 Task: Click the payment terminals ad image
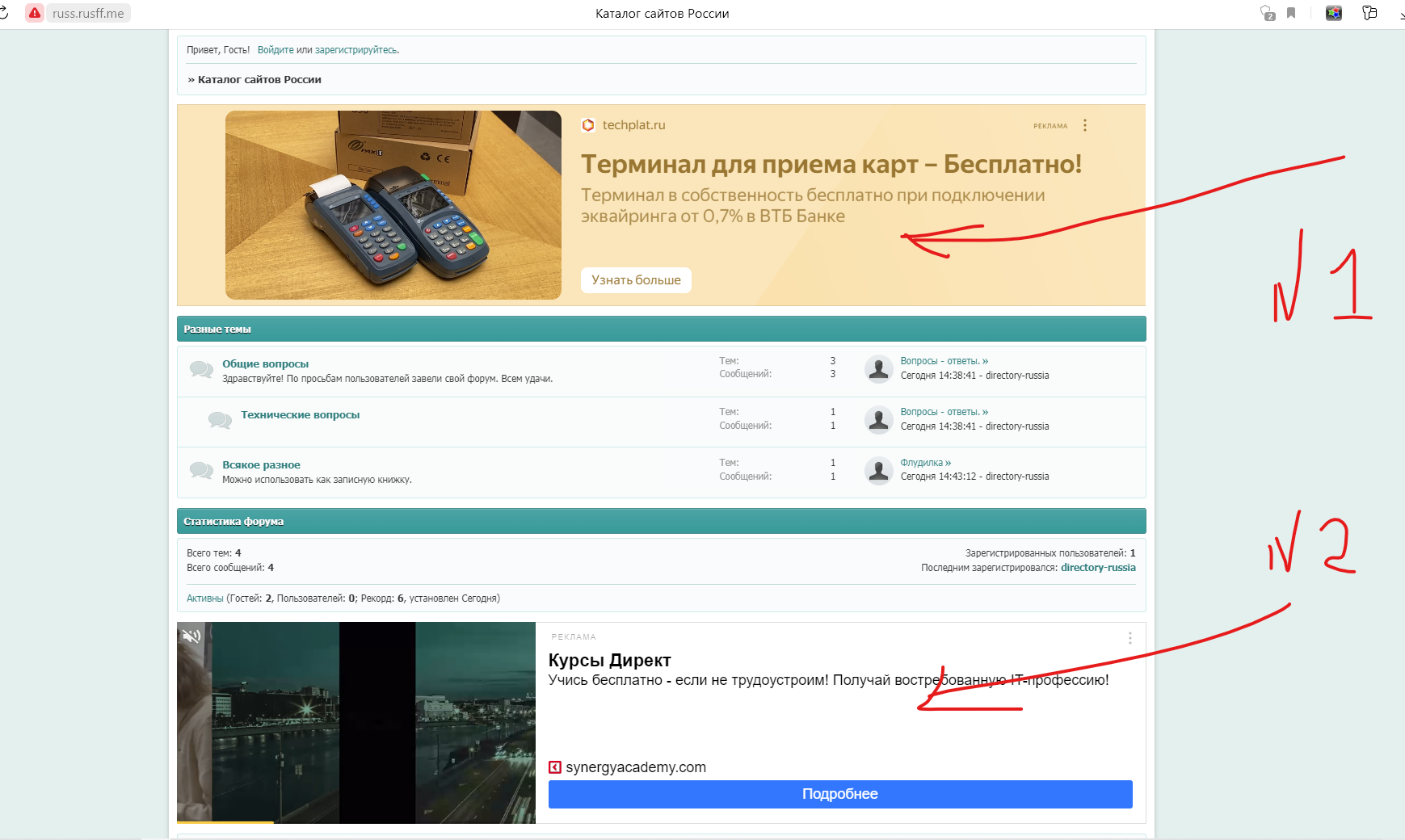click(x=393, y=205)
